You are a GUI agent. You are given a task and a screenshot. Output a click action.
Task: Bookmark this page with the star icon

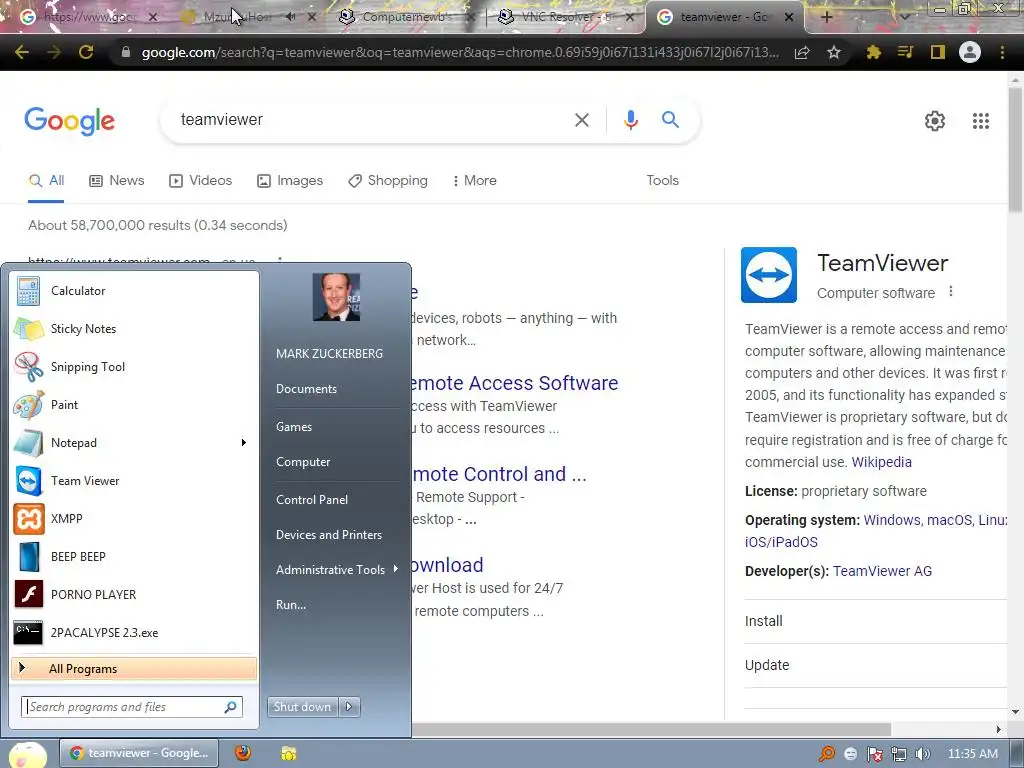[x=834, y=52]
